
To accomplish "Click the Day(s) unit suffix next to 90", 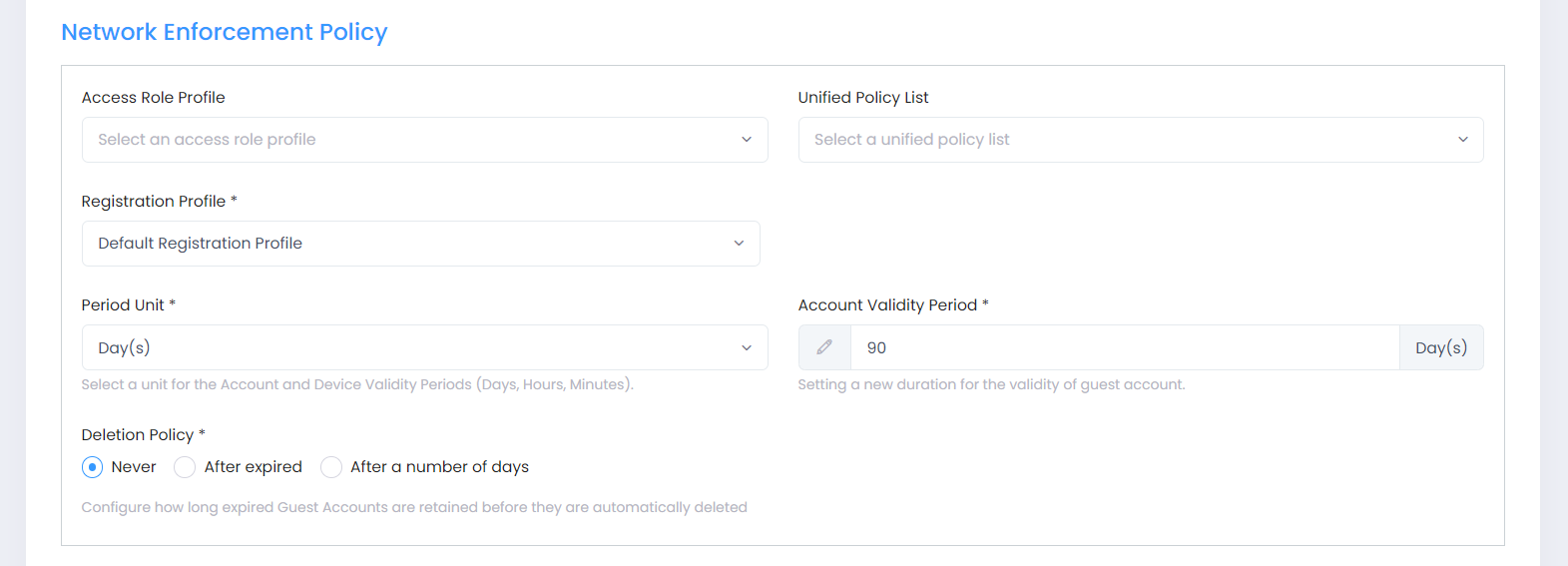I will point(1440,347).
